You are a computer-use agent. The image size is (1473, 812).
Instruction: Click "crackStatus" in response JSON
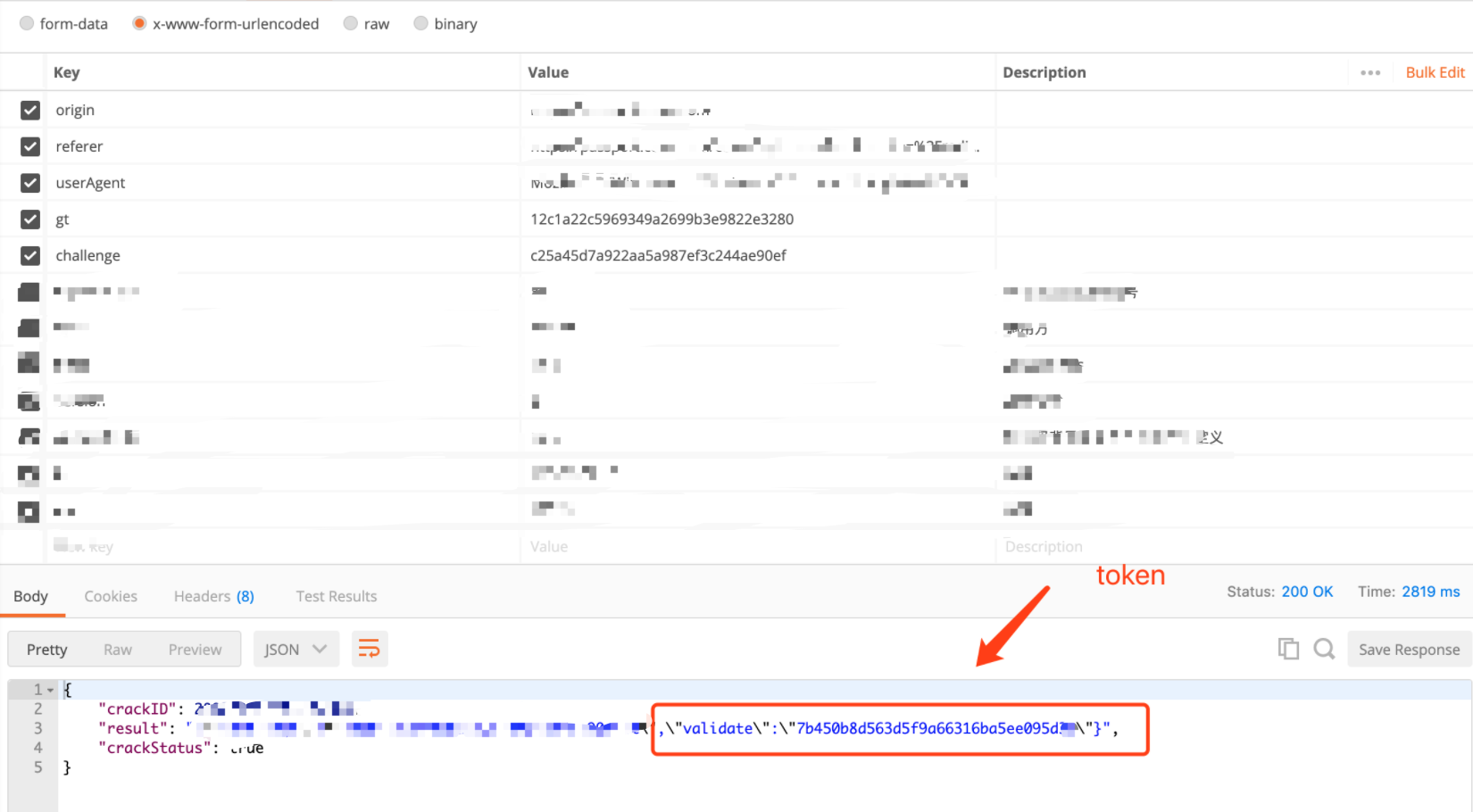[154, 748]
